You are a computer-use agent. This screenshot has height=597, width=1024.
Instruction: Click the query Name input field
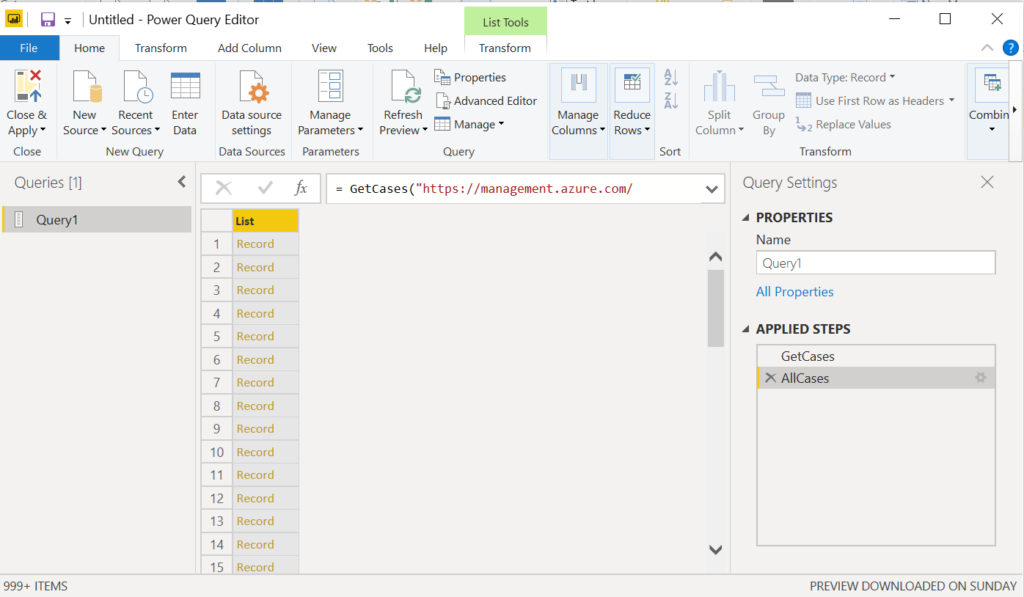[x=875, y=263]
